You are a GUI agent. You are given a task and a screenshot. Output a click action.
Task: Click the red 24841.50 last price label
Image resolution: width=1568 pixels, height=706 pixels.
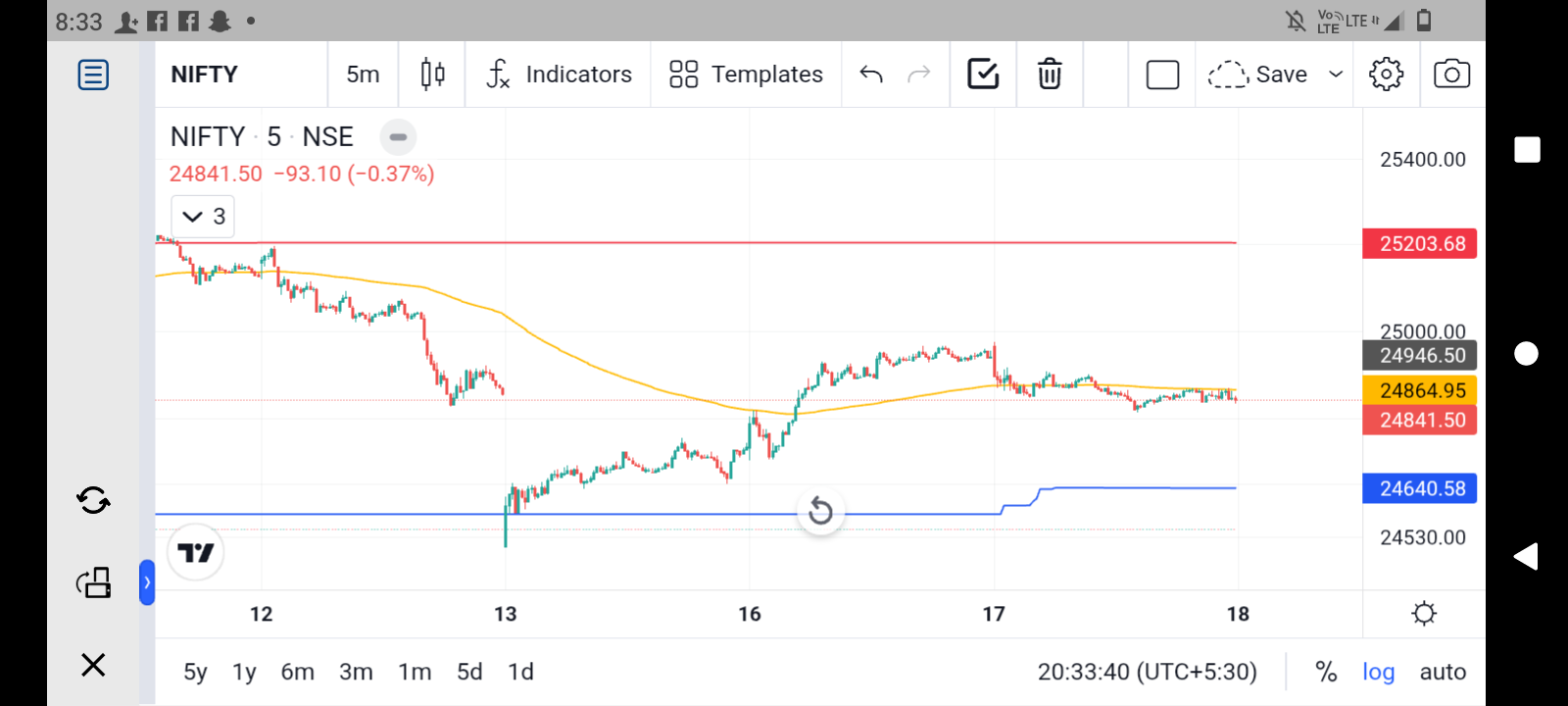click(x=1420, y=420)
